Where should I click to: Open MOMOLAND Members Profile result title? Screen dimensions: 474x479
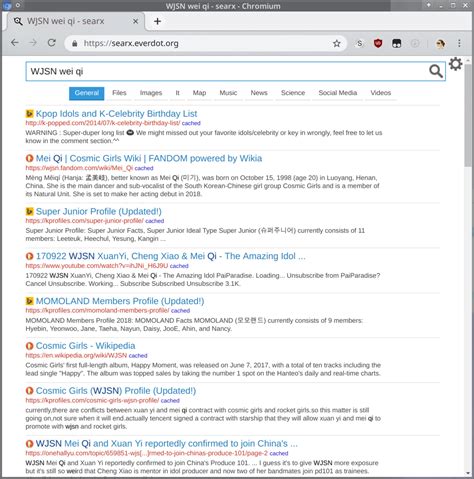120,301
